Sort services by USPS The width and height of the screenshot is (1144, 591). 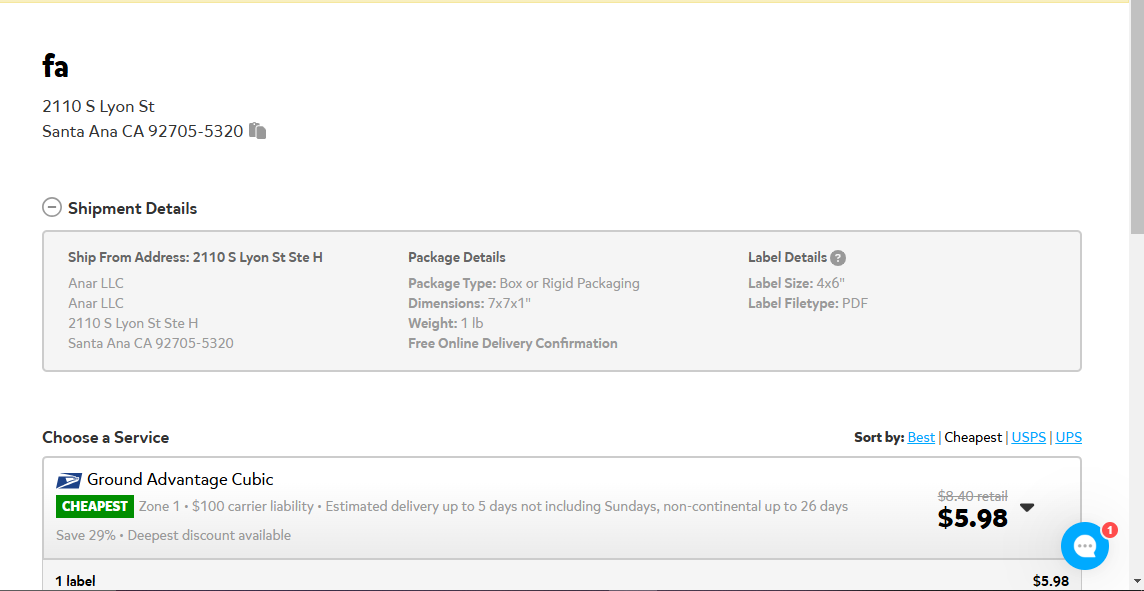[1029, 437]
